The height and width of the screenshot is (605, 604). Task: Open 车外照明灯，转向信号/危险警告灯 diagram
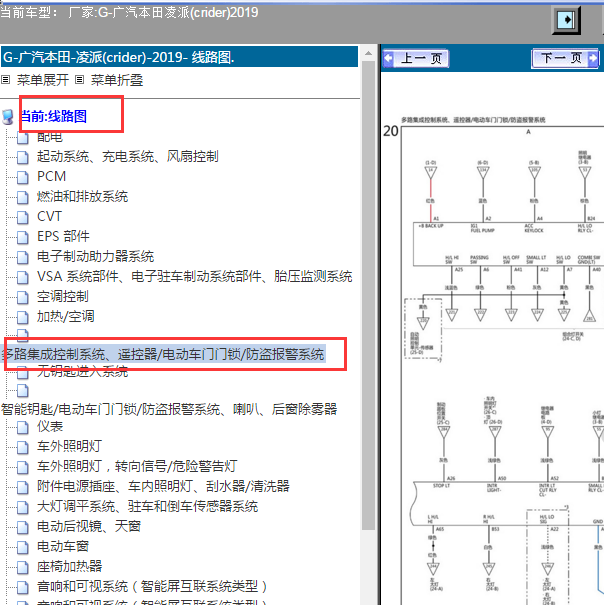point(137,466)
